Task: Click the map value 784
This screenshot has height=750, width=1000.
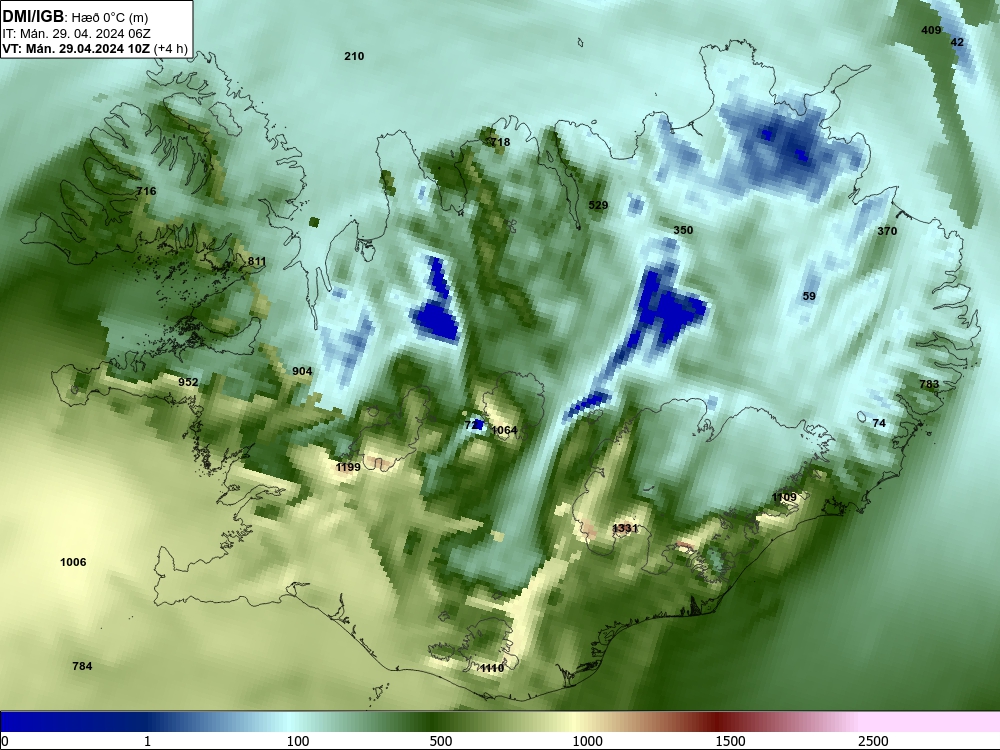Action: 82,666
